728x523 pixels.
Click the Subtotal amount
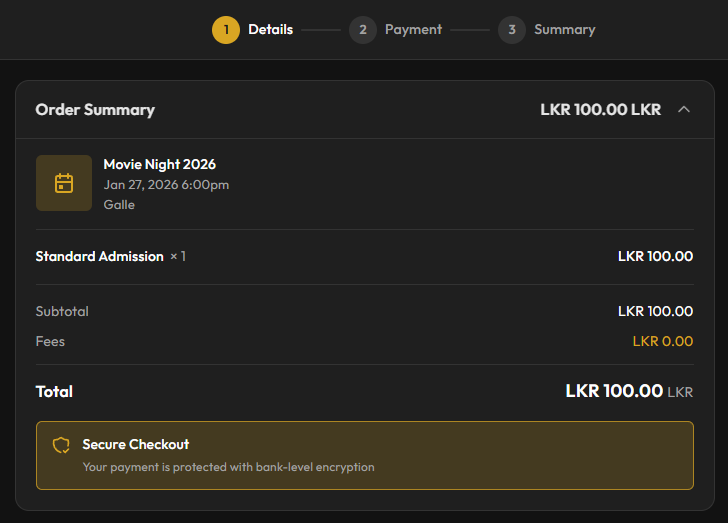click(655, 311)
